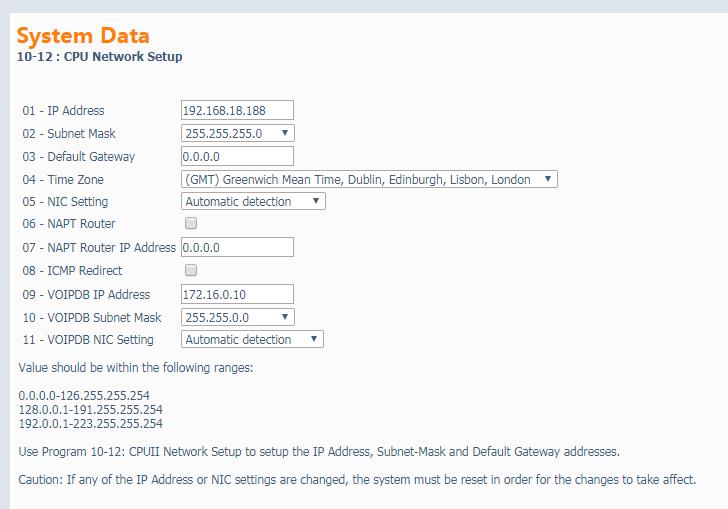This screenshot has height=509, width=728.
Task: Expand the VOIPDB NIC Setting dropdown
Action: (252, 339)
